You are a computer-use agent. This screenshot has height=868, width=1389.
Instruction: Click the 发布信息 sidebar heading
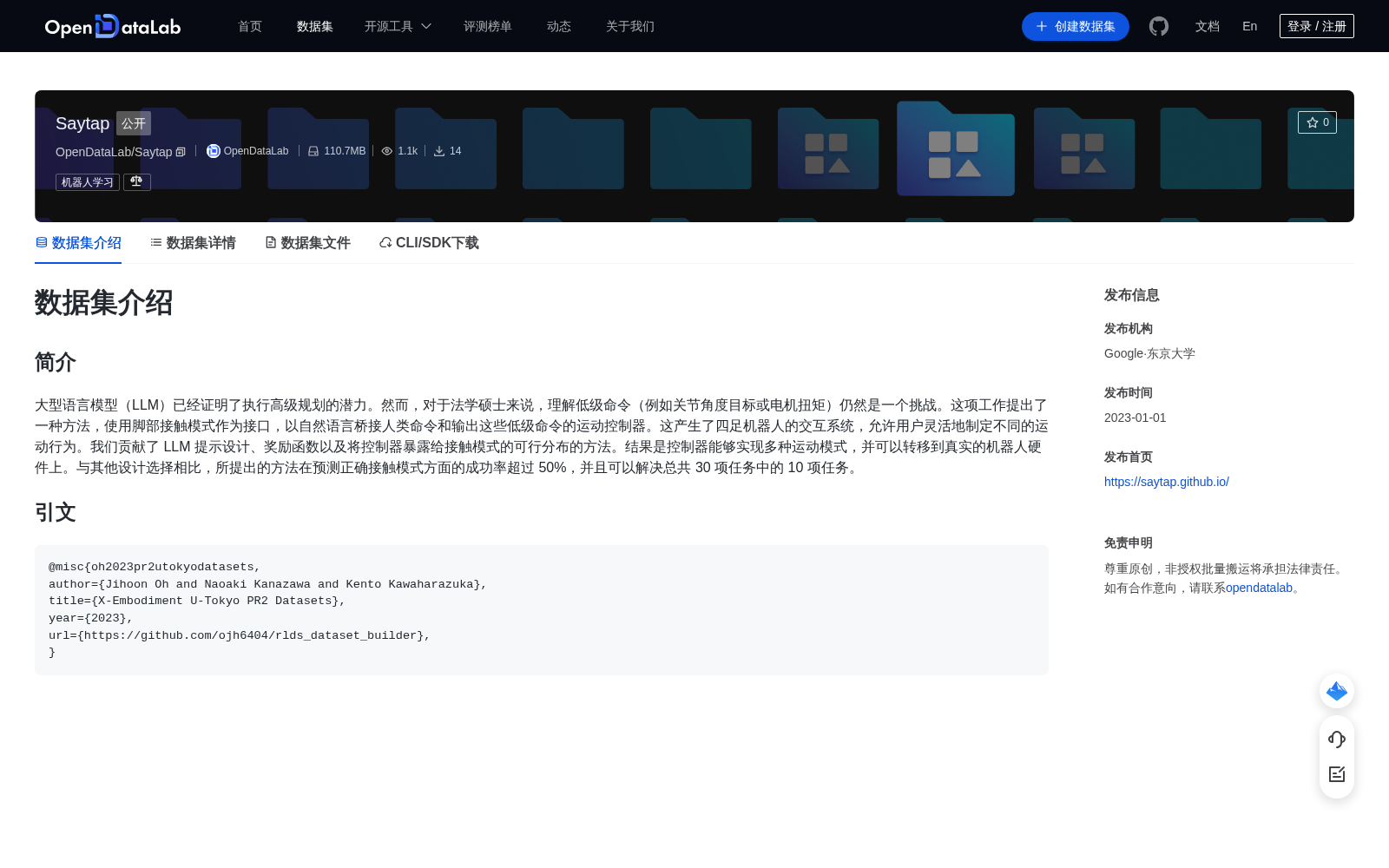click(x=1132, y=295)
